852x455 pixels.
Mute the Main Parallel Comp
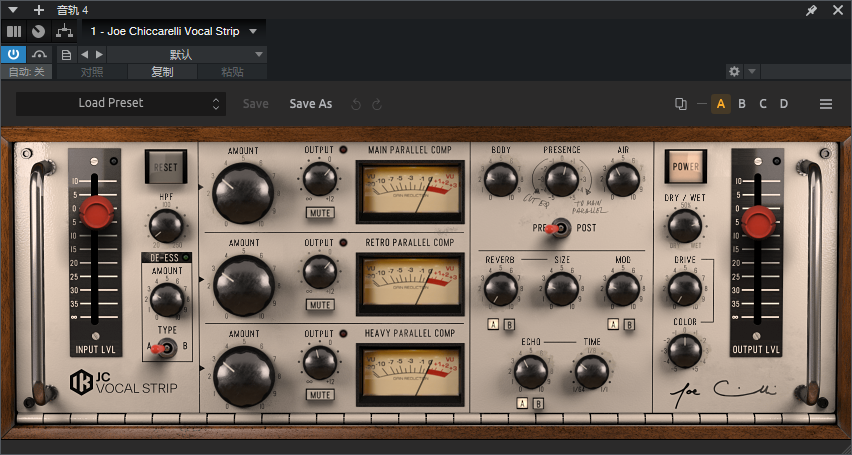tap(320, 213)
